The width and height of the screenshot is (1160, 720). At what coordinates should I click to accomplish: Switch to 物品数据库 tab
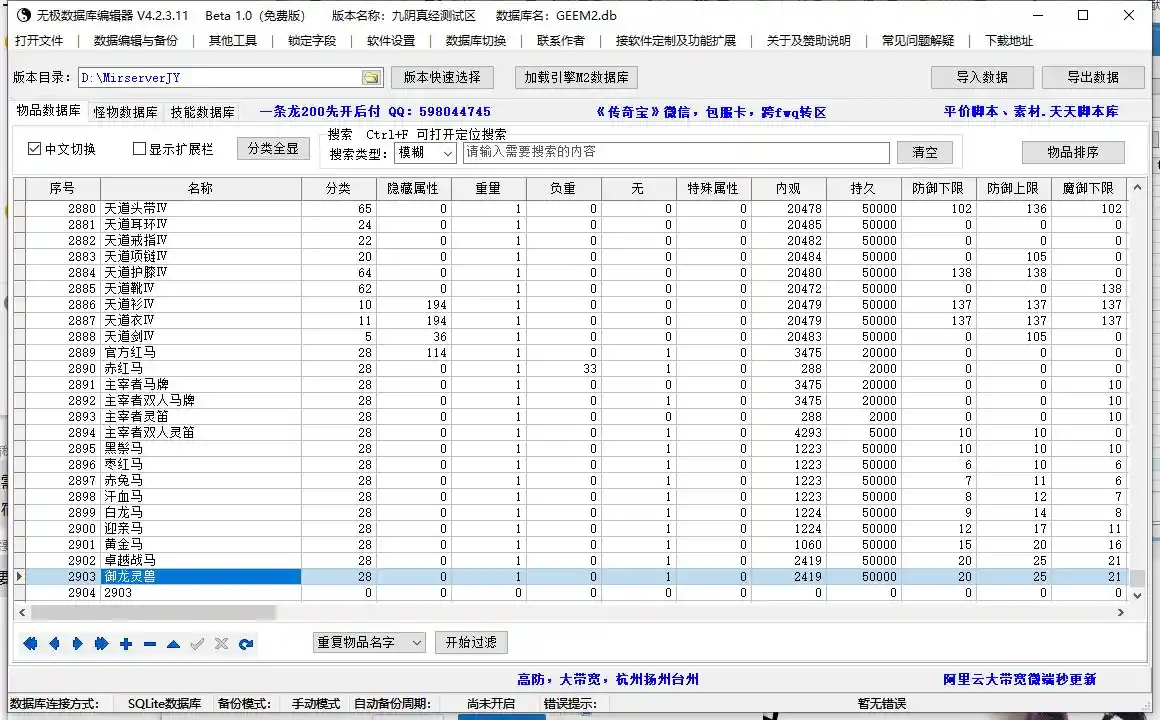coord(49,110)
